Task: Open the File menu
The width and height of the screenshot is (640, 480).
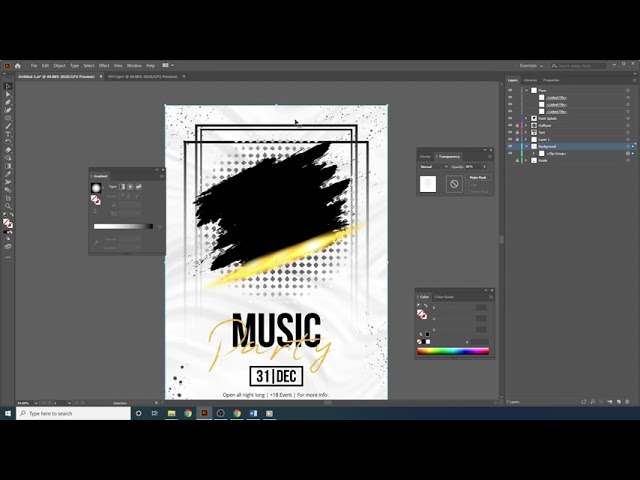Action: 34,65
